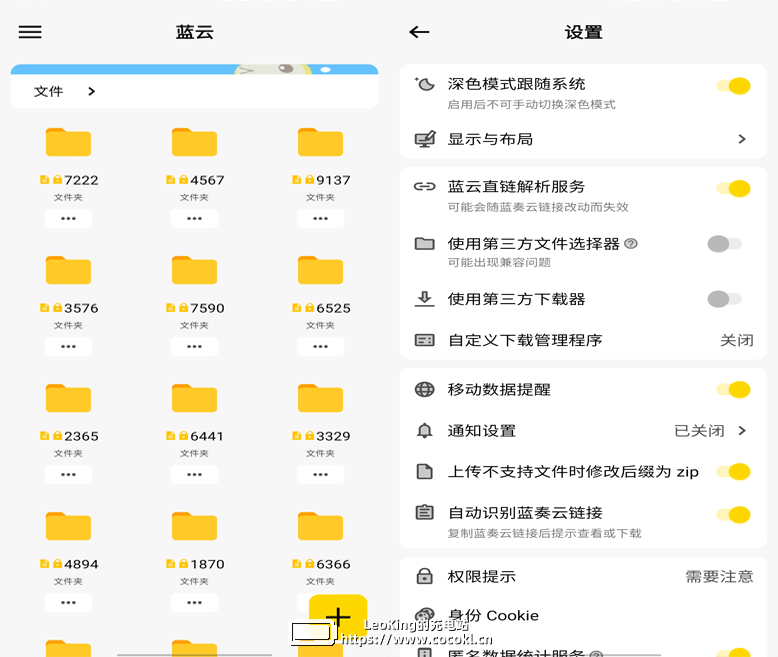Open more options for folder 9137
This screenshot has width=778, height=657.
coord(321,218)
